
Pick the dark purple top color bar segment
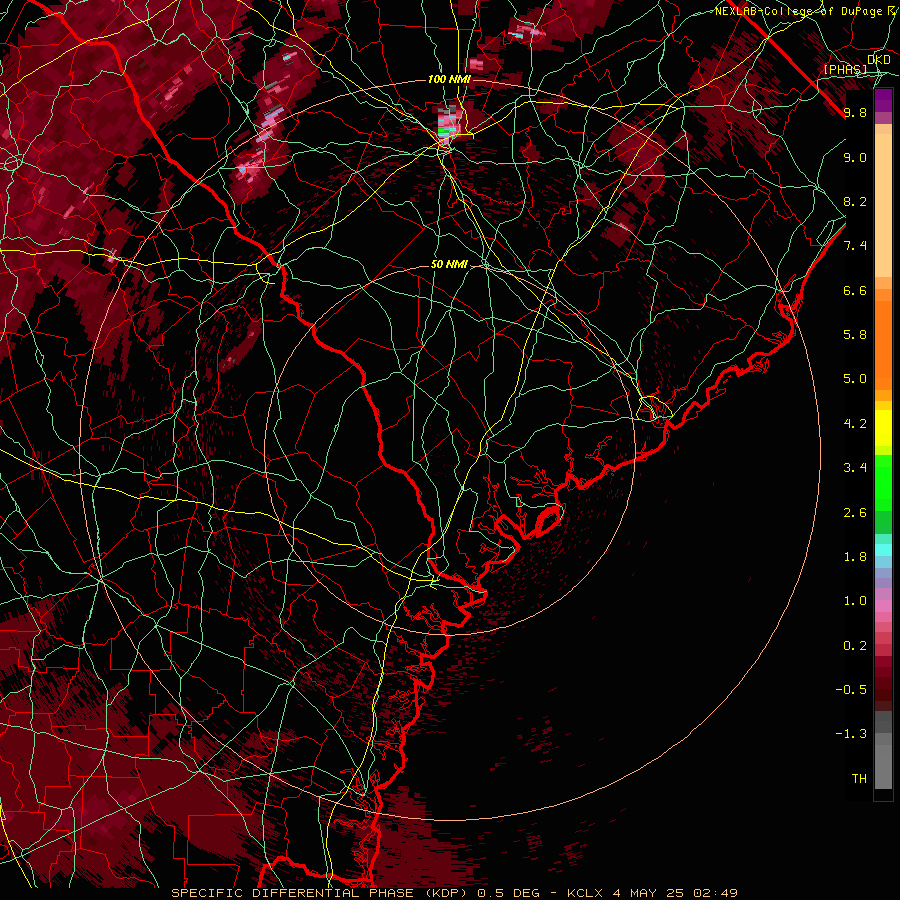[883, 100]
